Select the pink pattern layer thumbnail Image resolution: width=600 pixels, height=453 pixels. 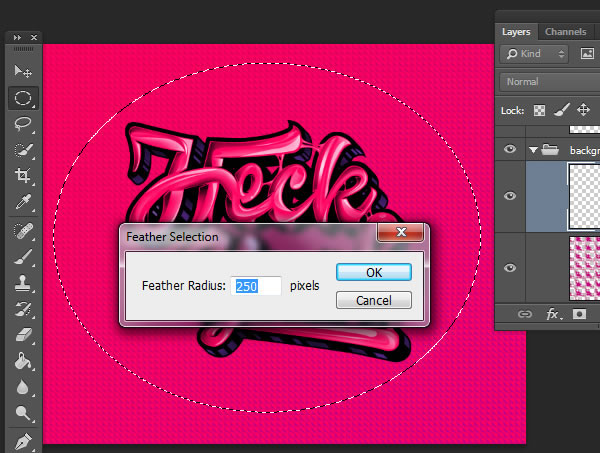click(584, 268)
